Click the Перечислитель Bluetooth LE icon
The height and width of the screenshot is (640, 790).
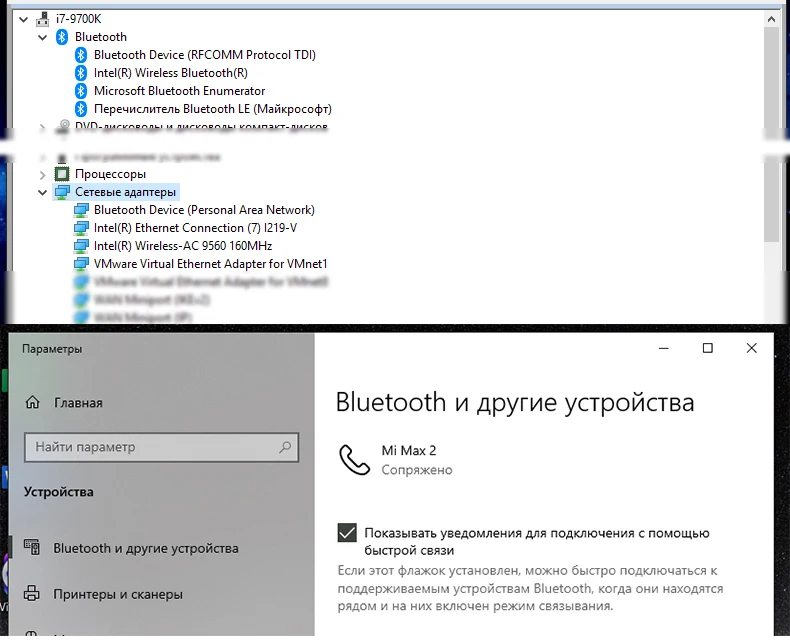pos(81,109)
